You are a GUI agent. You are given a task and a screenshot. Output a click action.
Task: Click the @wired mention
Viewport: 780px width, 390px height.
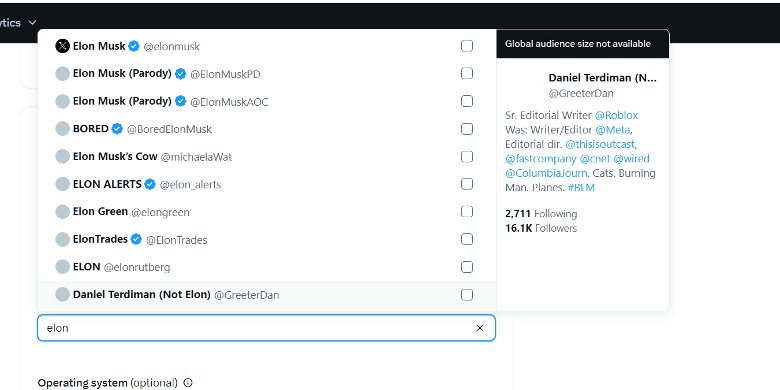[631, 159]
